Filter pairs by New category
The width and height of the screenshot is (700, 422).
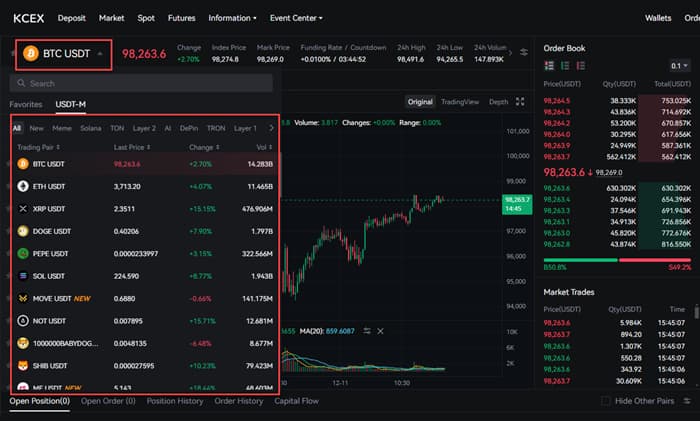coord(37,128)
